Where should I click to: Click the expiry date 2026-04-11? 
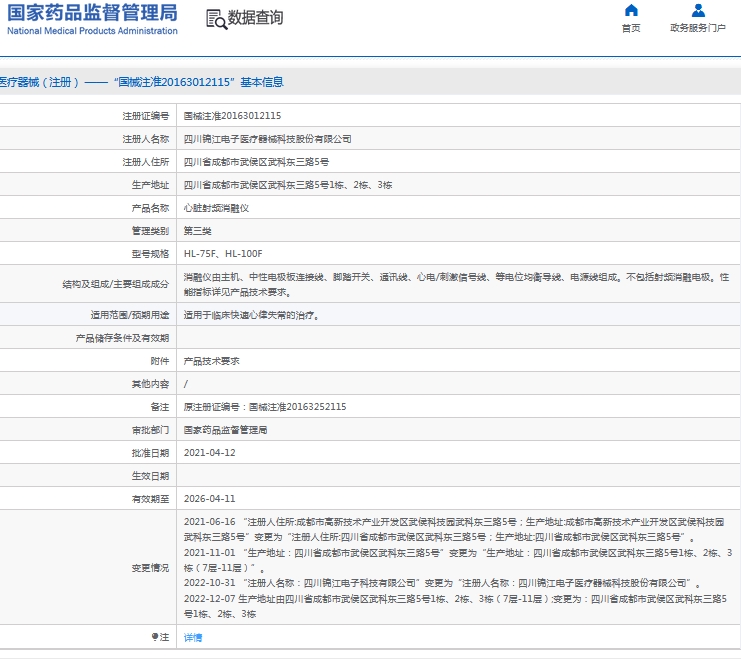[x=209, y=499]
